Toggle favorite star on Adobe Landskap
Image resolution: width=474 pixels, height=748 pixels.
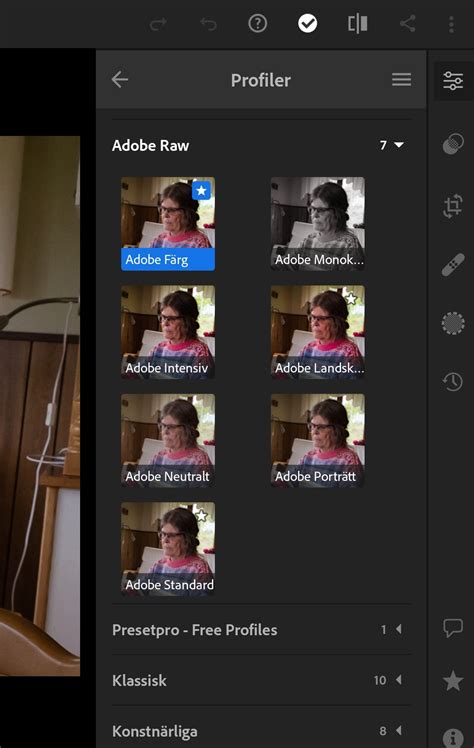point(351,299)
